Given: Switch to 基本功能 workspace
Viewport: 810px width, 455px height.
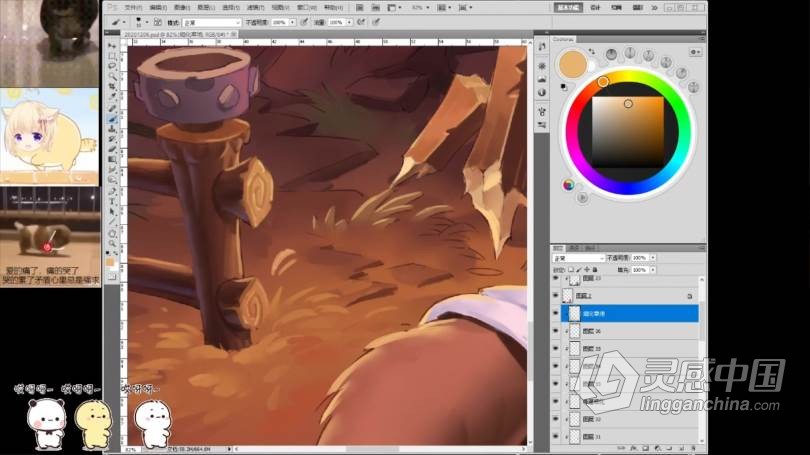Looking at the screenshot, I should tap(568, 8).
